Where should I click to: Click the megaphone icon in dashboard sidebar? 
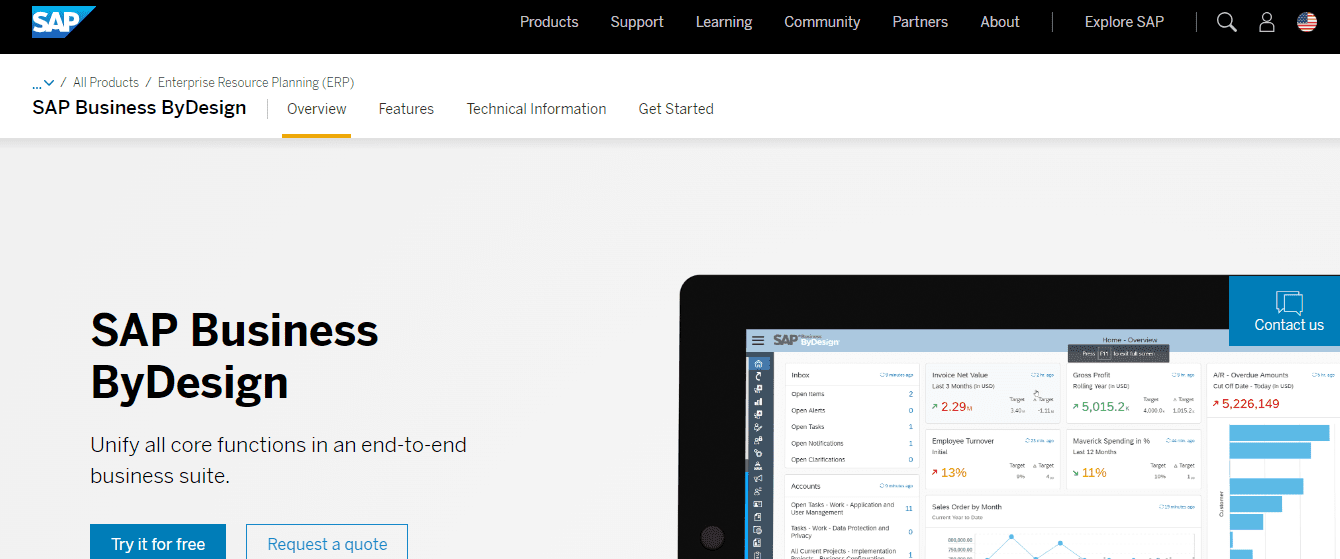click(758, 479)
